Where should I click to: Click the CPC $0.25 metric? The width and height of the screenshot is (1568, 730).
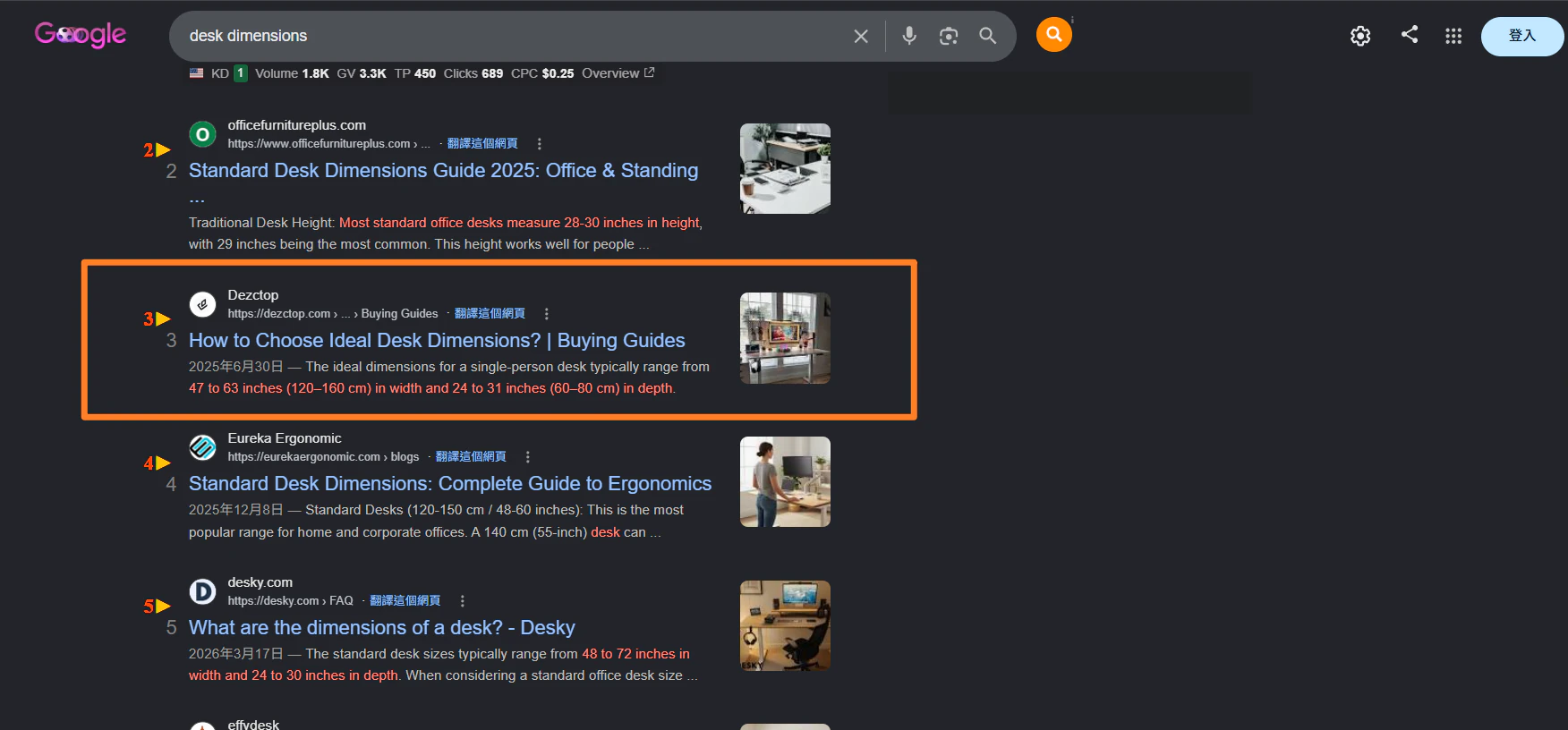point(542,73)
